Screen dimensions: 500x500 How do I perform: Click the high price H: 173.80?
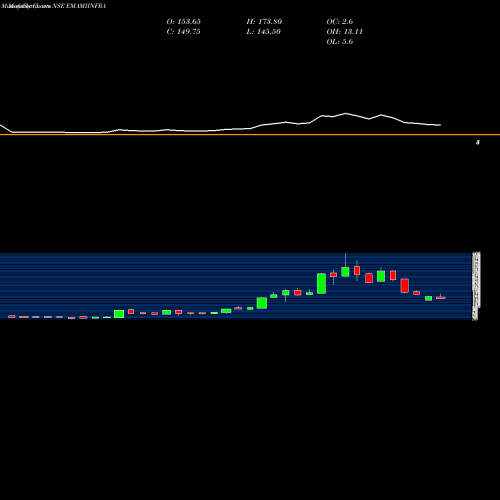264,22
